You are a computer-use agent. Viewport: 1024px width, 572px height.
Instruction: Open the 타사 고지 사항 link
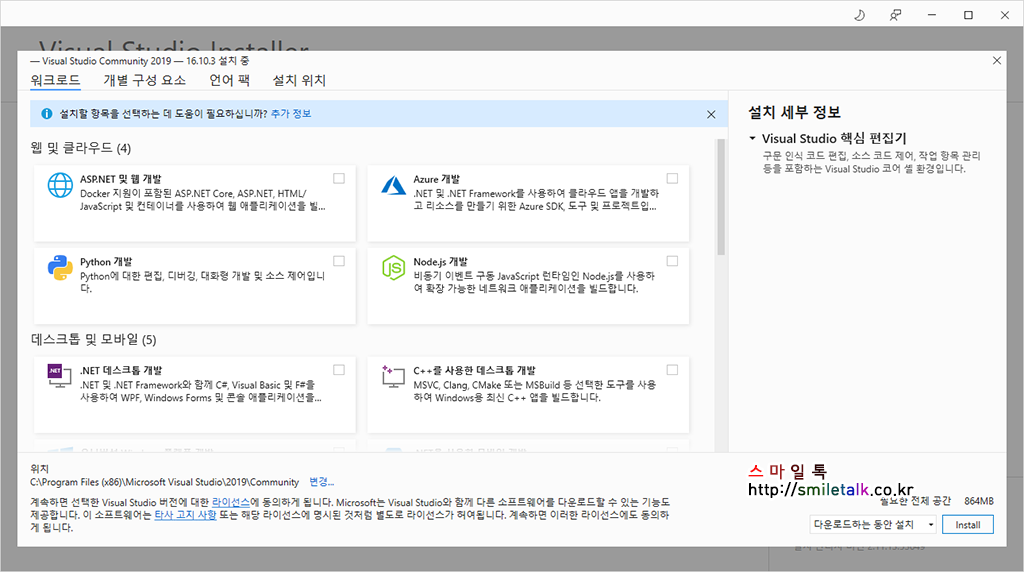point(185,515)
